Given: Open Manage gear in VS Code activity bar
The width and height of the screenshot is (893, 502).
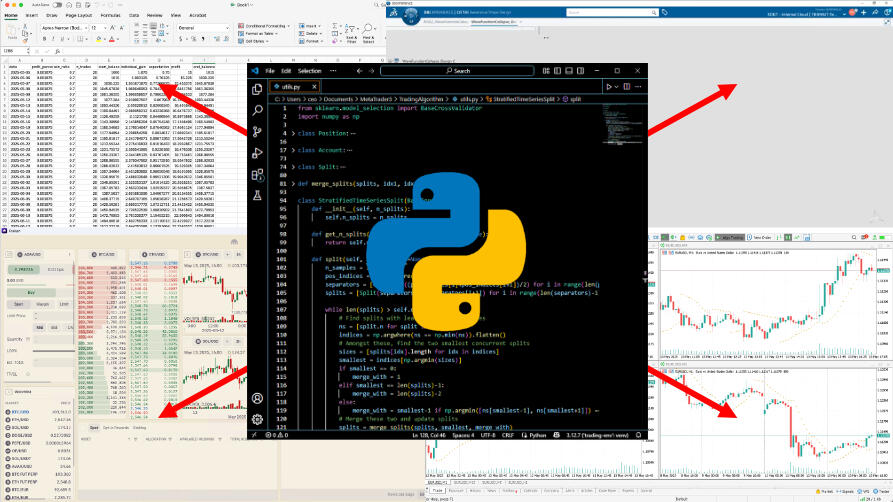Looking at the screenshot, I should [257, 419].
